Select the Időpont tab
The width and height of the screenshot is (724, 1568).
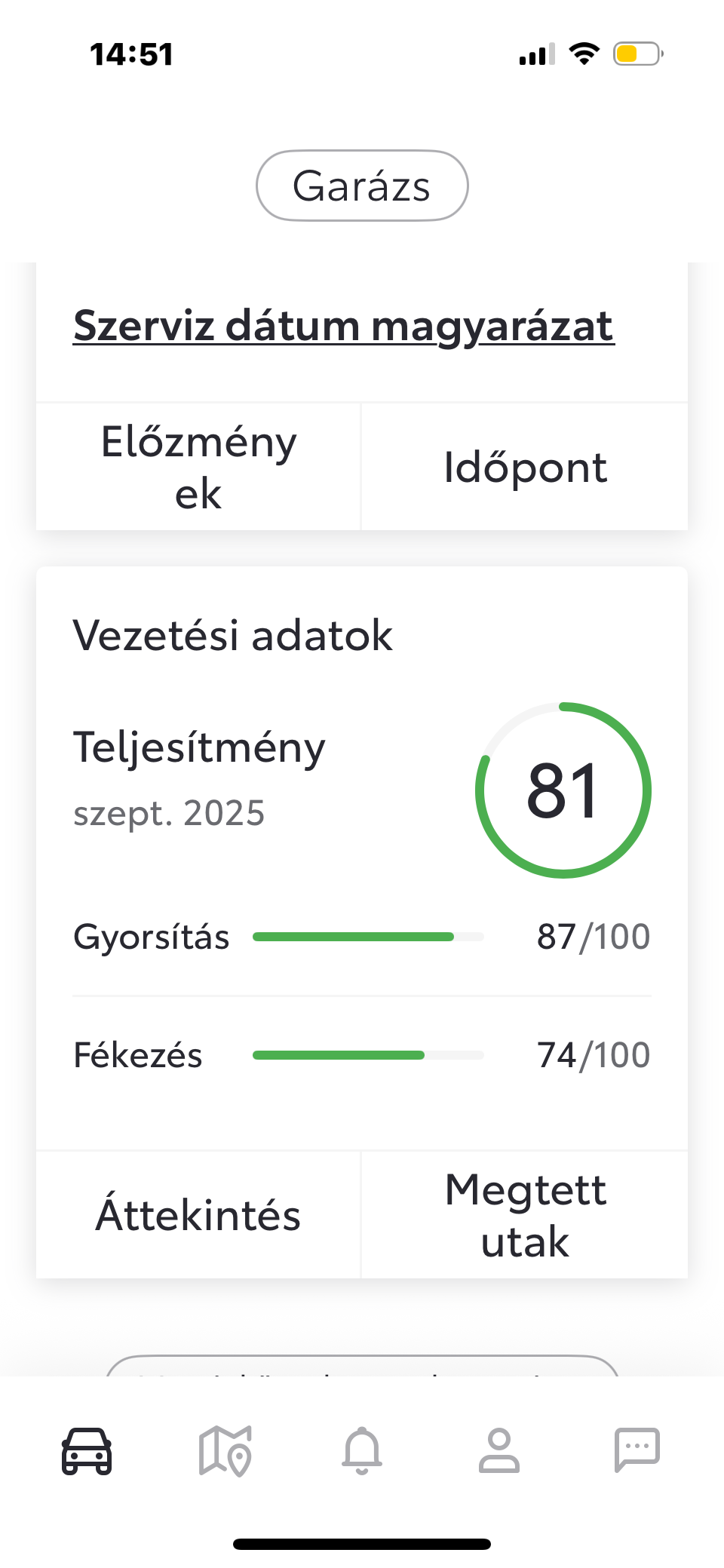click(525, 467)
